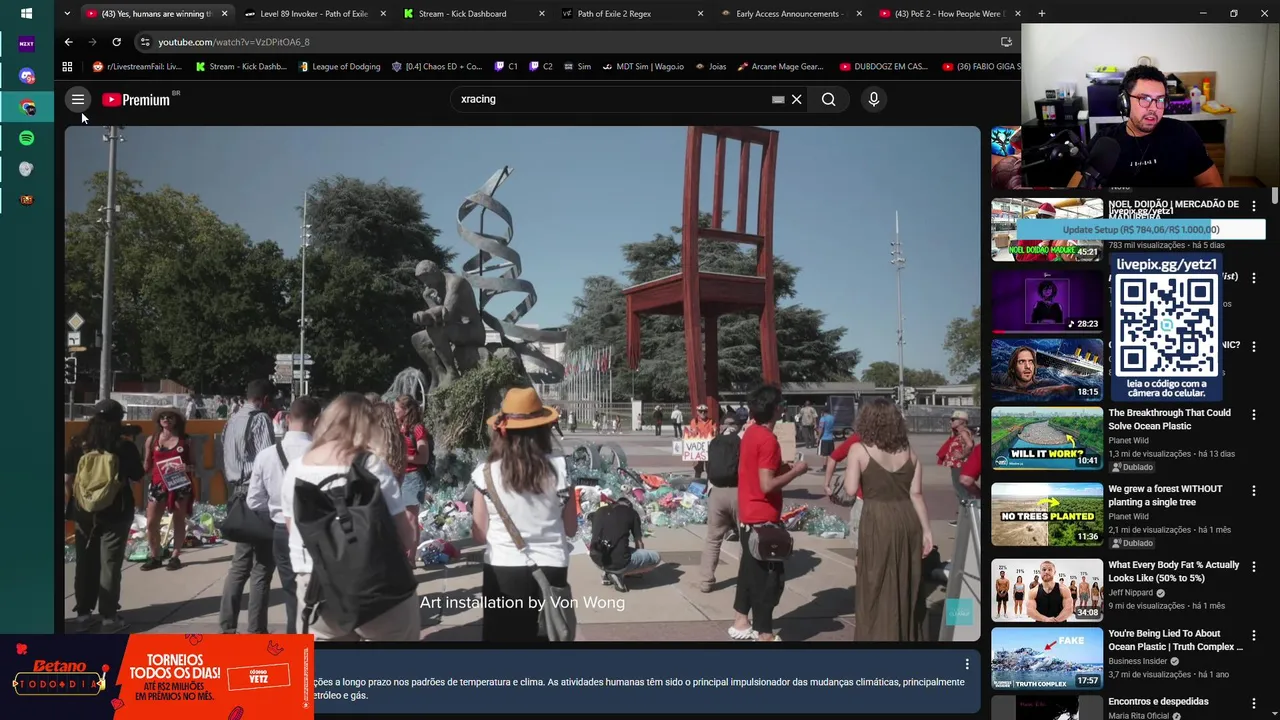
Task: Open more options for 'What Every Body Fat %' video
Action: click(1253, 567)
